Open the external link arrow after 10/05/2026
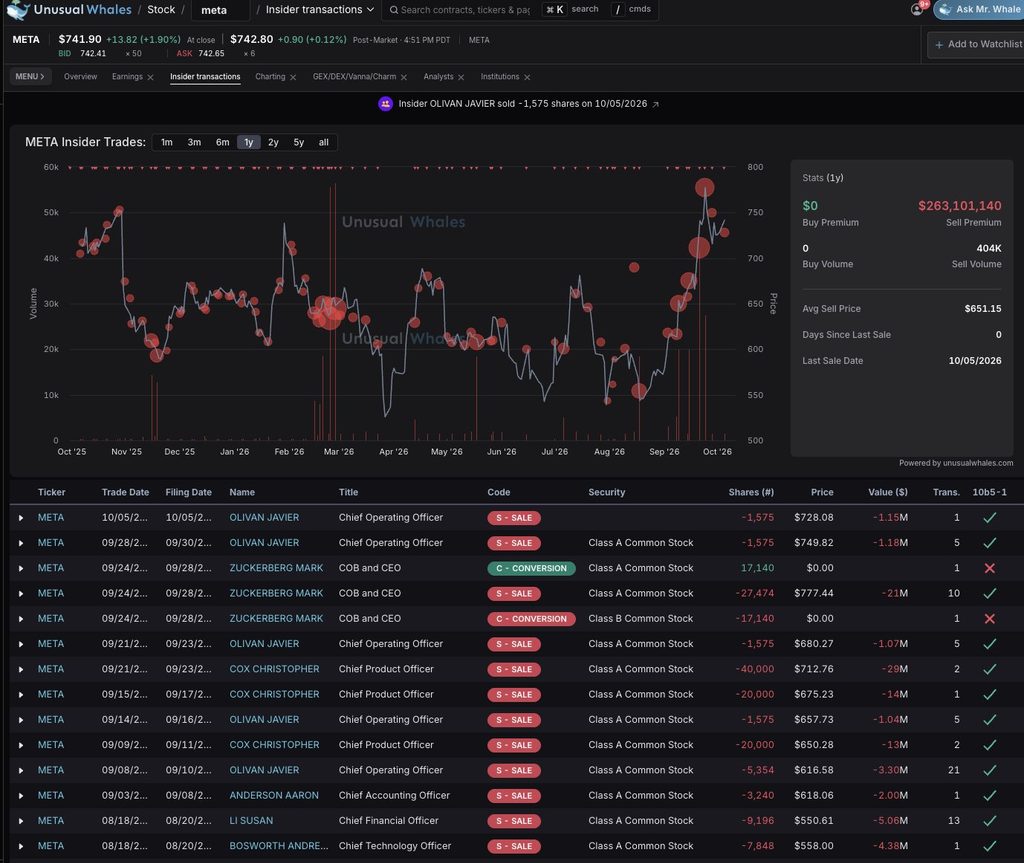The image size is (1024, 863). [656, 104]
